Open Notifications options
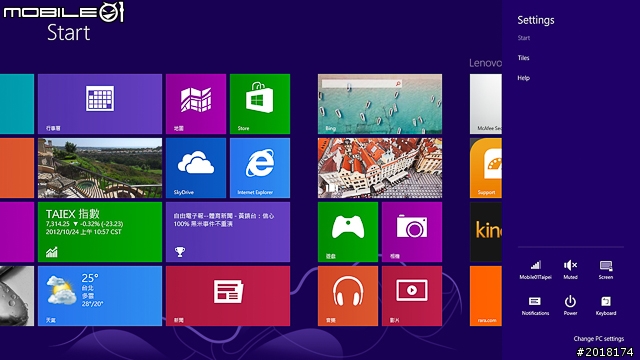The height and width of the screenshot is (360, 640). tap(535, 306)
